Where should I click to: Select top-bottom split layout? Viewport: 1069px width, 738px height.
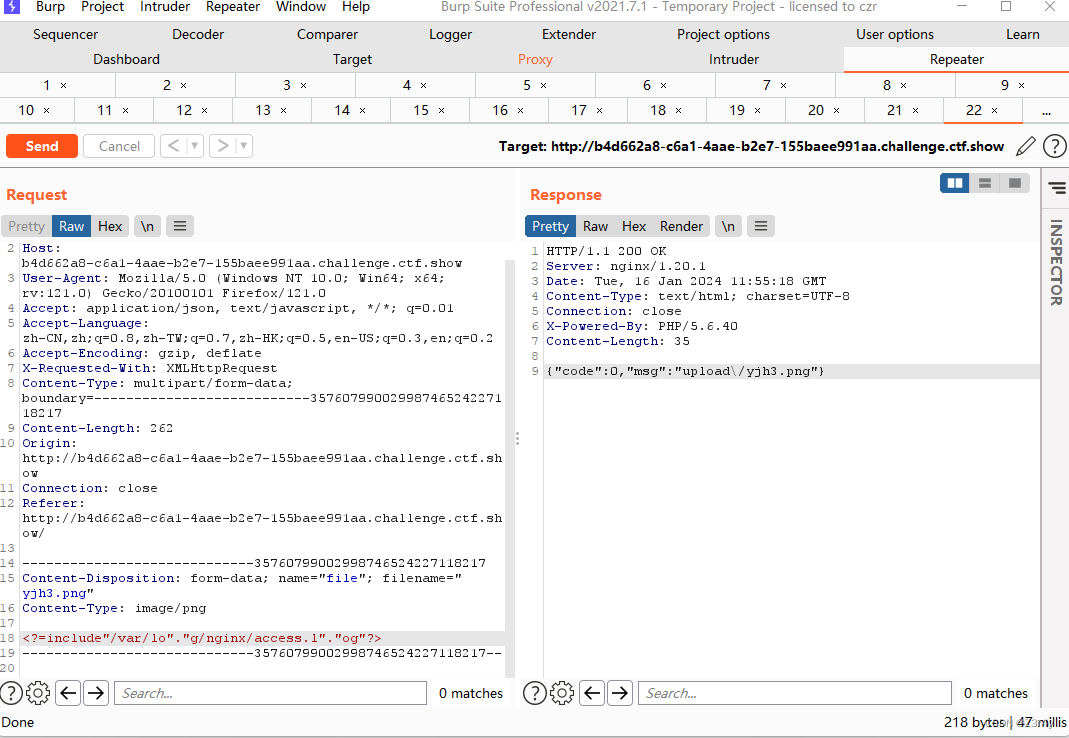coord(984,183)
